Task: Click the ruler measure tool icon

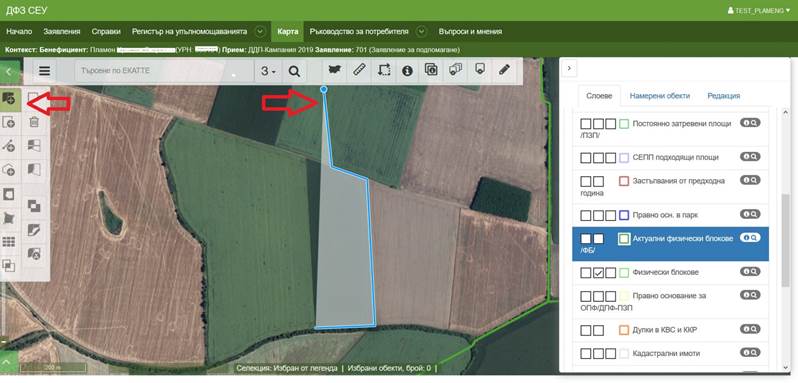Action: click(x=359, y=71)
